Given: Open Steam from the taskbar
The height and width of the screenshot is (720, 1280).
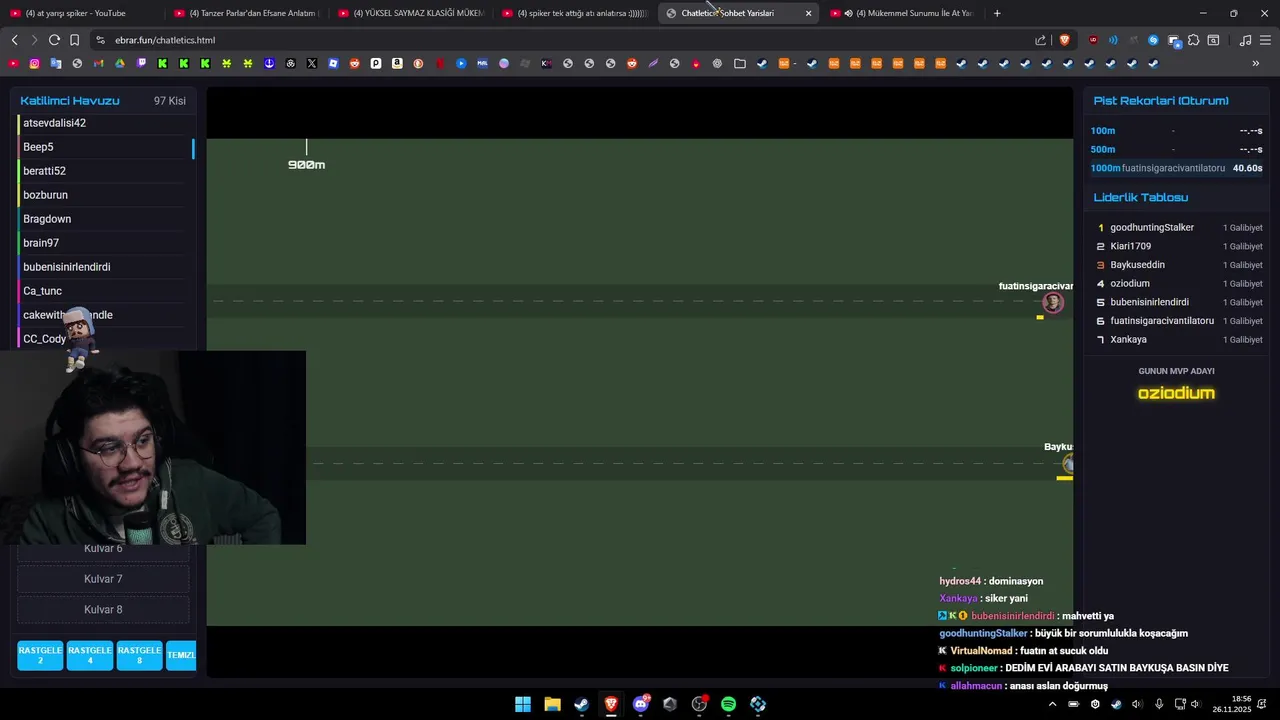Looking at the screenshot, I should click(x=581, y=704).
